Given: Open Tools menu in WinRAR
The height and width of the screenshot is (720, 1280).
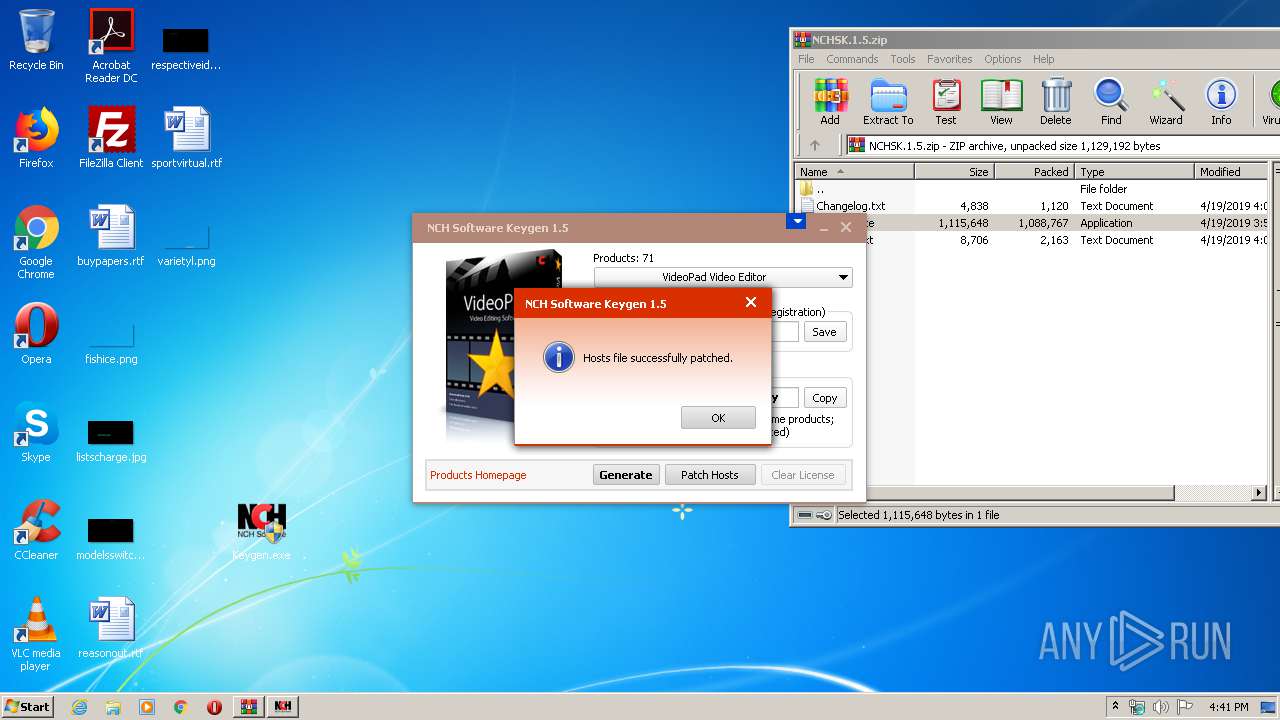Looking at the screenshot, I should click(903, 59).
